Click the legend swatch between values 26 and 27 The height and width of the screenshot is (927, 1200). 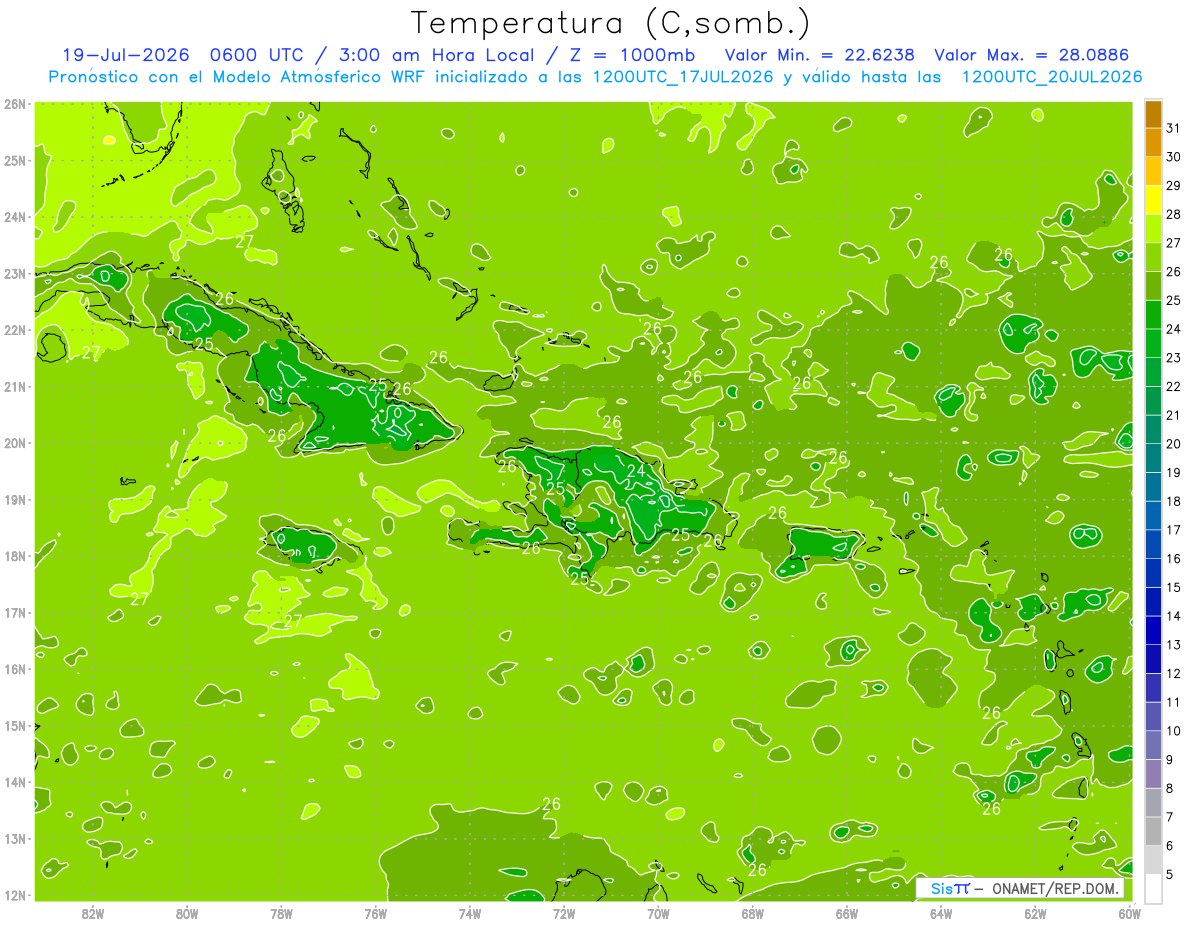pyautogui.click(x=1153, y=257)
